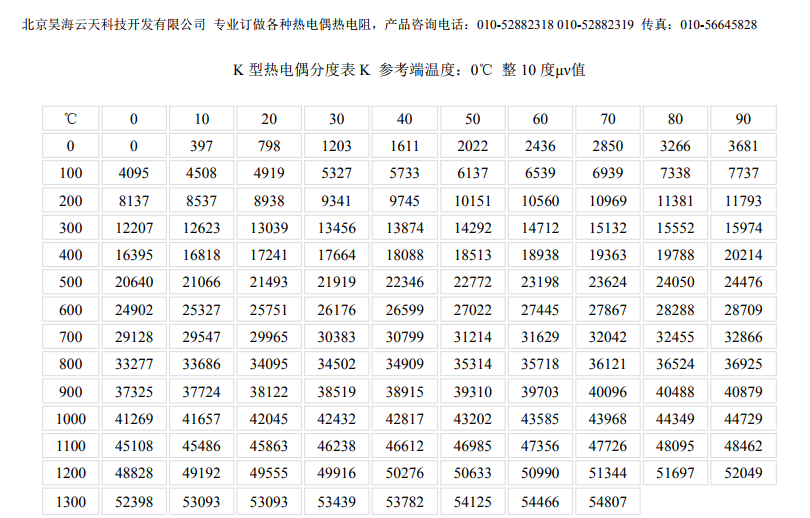Click the 北京昊海云天科技开发有限公司 header line
This screenshot has height=518, width=810.
390,24
